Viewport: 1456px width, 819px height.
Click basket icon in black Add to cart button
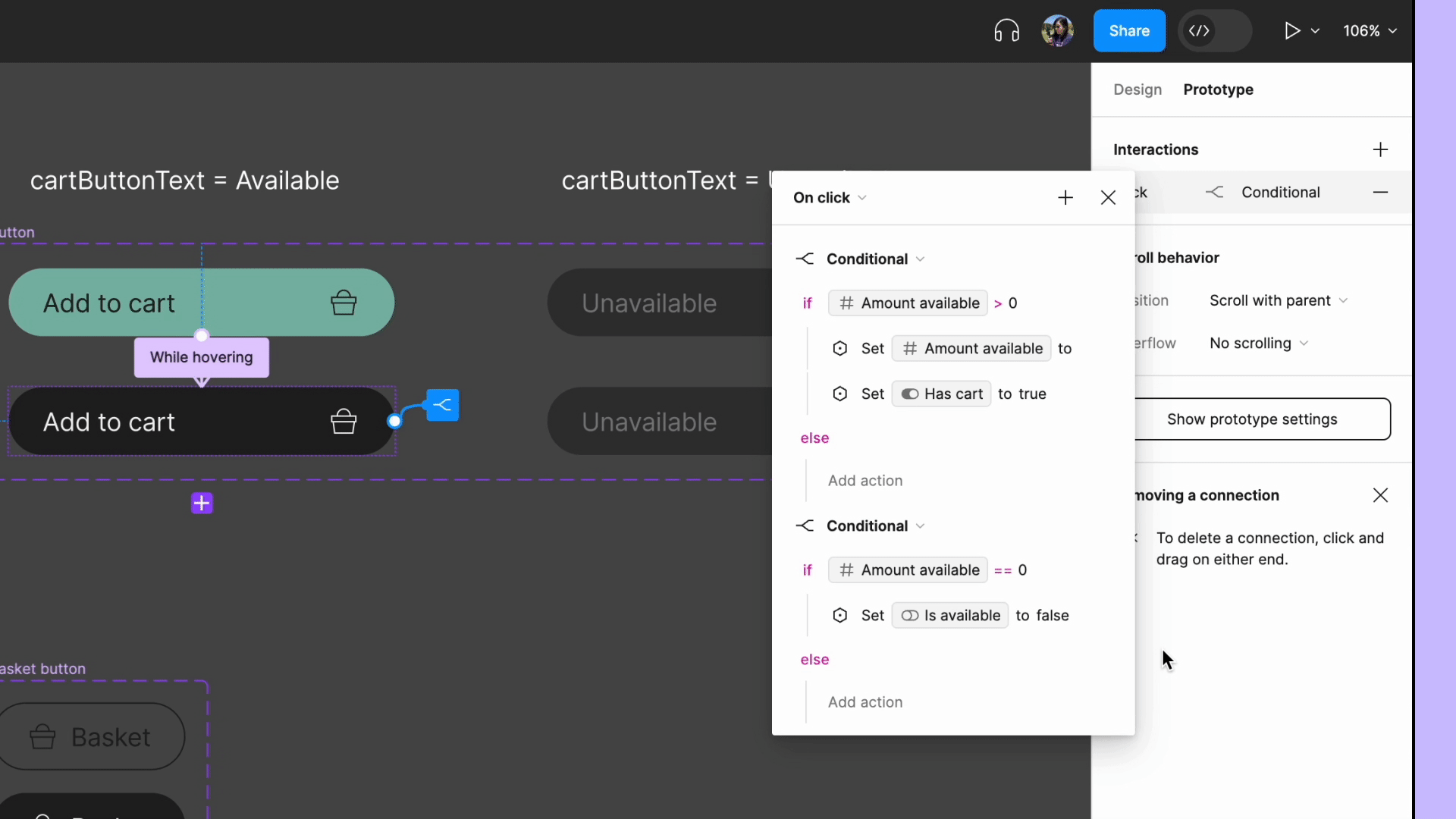pyautogui.click(x=344, y=422)
